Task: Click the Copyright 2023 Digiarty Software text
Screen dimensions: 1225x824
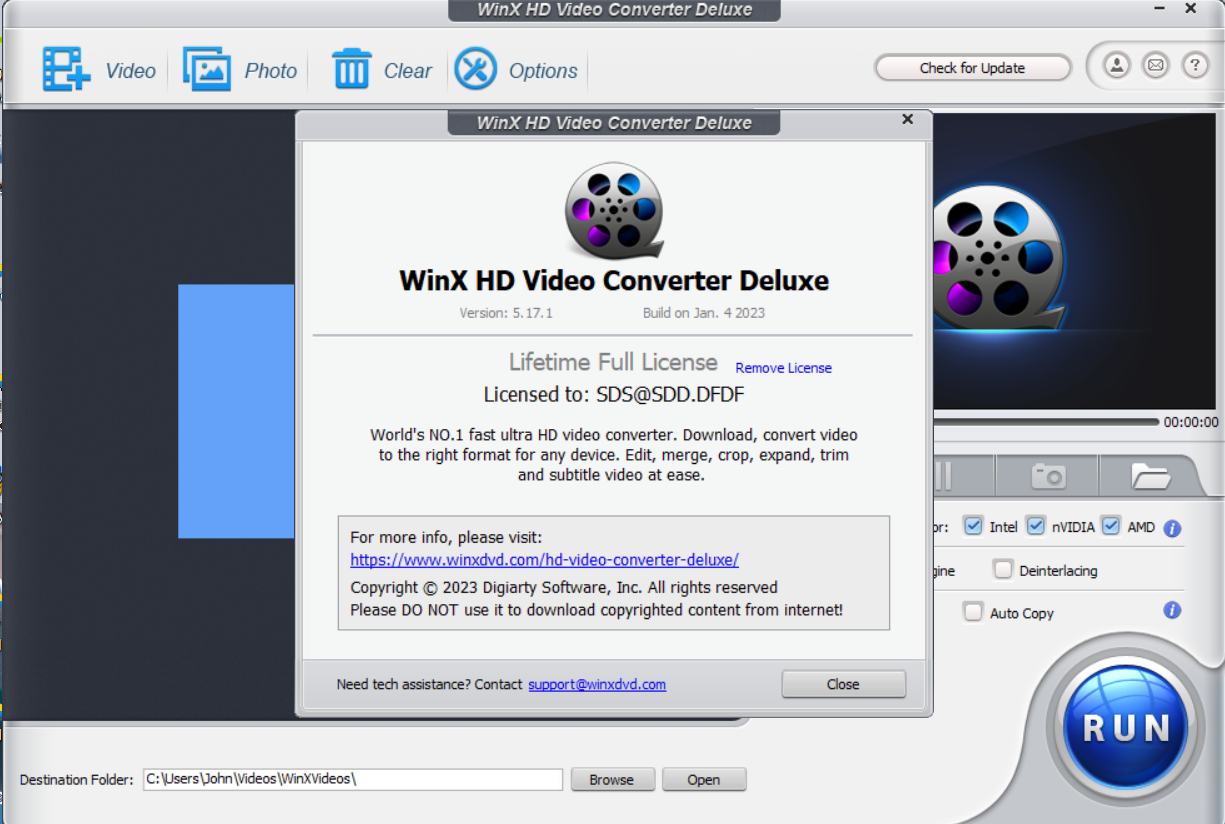Action: tap(564, 588)
